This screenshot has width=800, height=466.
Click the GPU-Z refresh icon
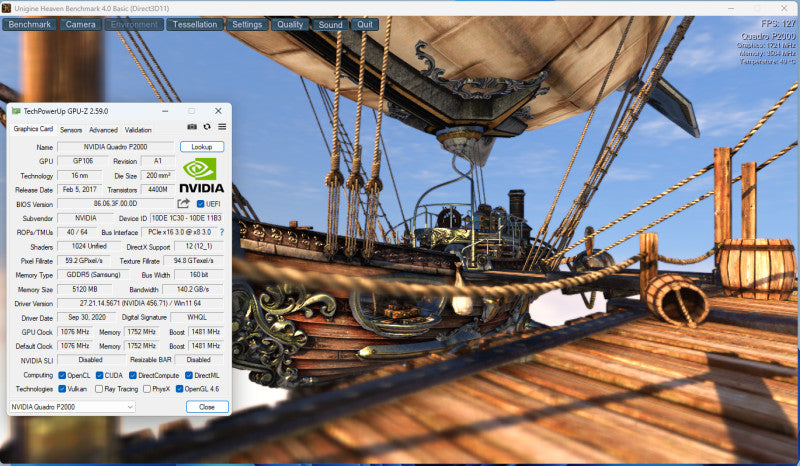tap(207, 127)
